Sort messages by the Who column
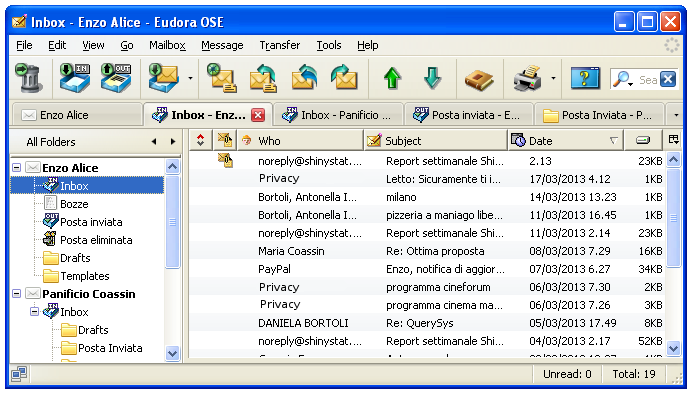The width and height of the screenshot is (692, 394). click(301, 140)
